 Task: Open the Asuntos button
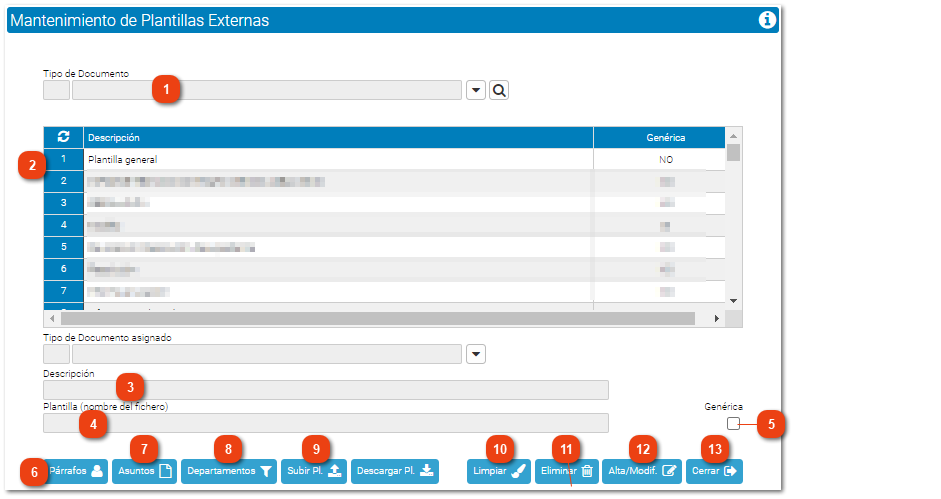144,471
